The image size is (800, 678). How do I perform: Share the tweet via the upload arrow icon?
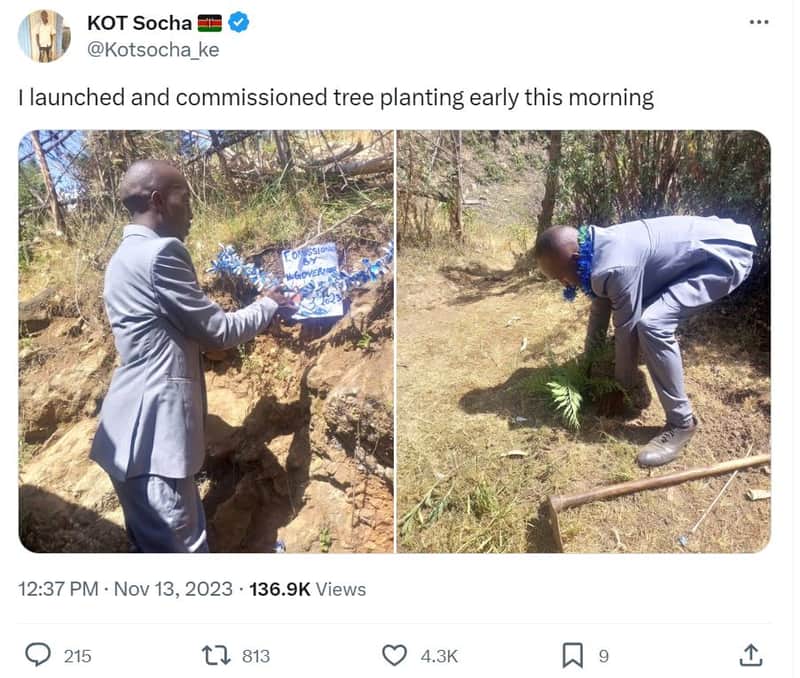pyautogui.click(x=754, y=656)
